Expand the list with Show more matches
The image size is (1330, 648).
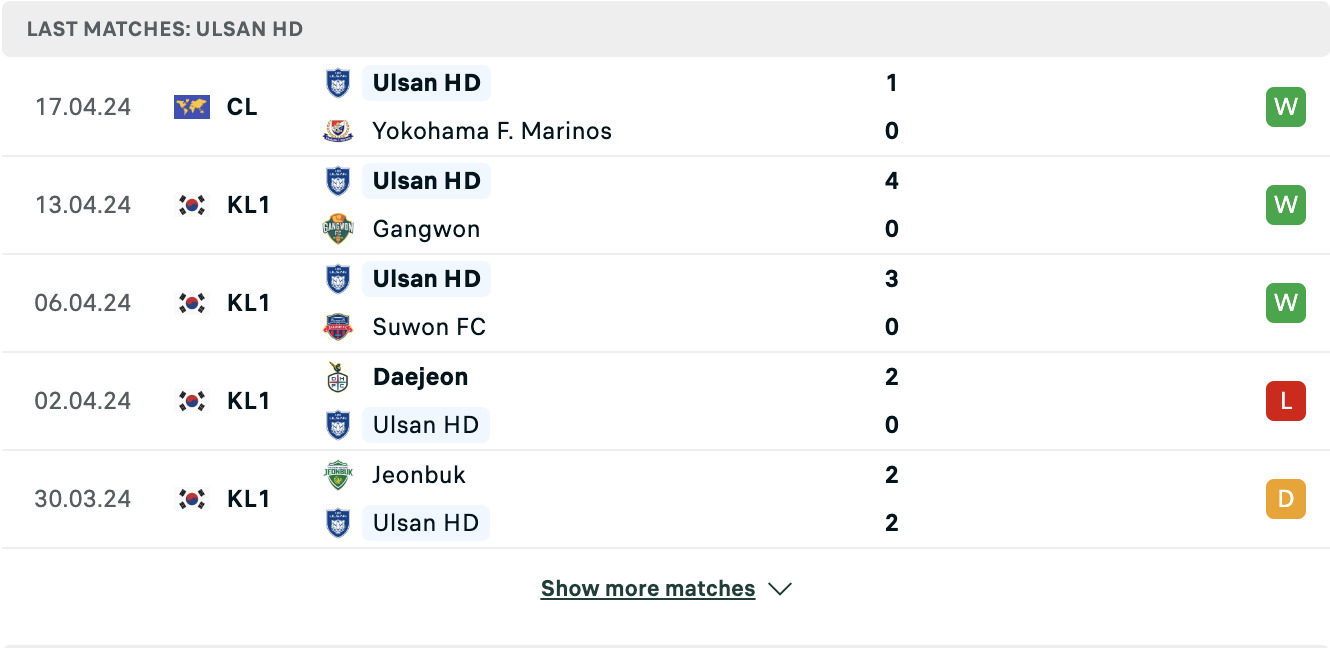point(648,589)
